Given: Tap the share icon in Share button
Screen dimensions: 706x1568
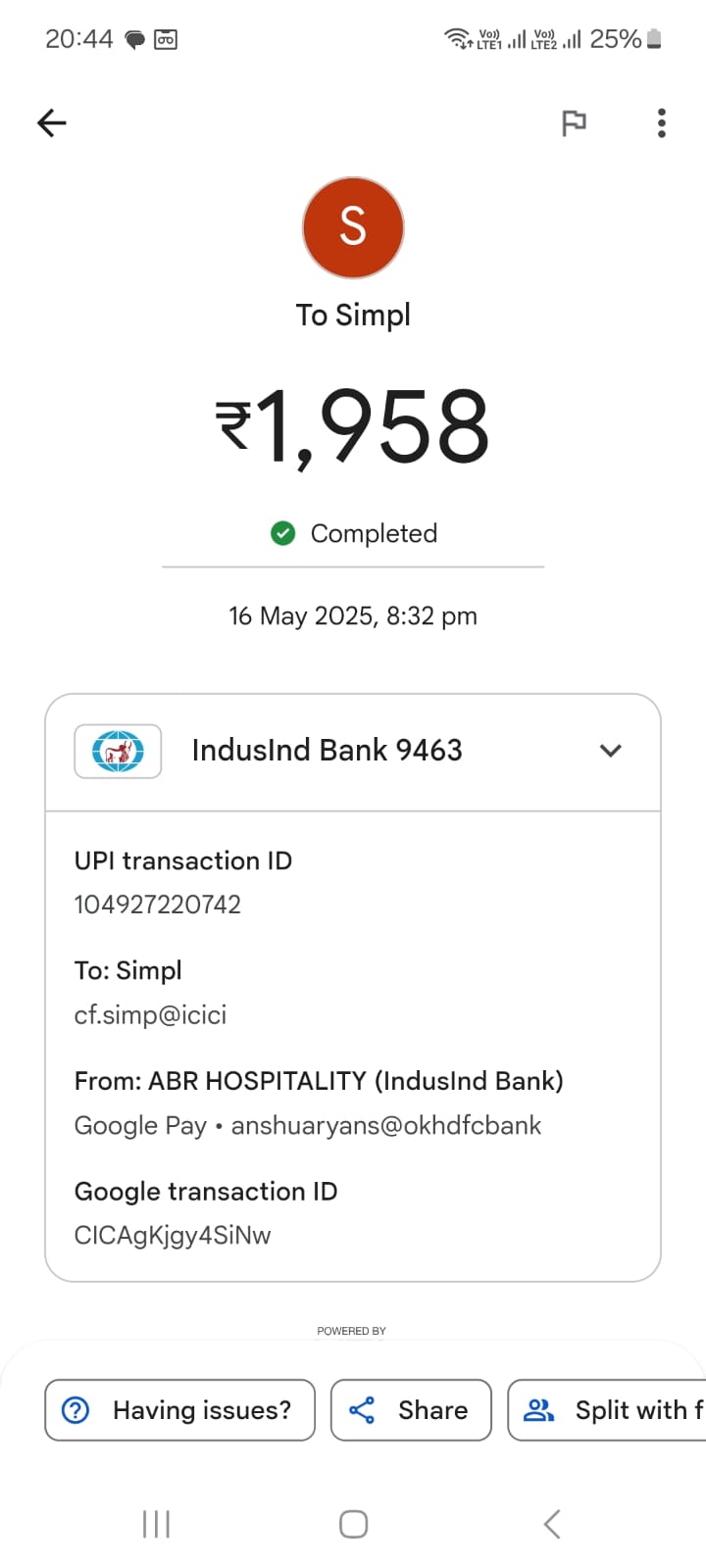Looking at the screenshot, I should click(x=362, y=1410).
